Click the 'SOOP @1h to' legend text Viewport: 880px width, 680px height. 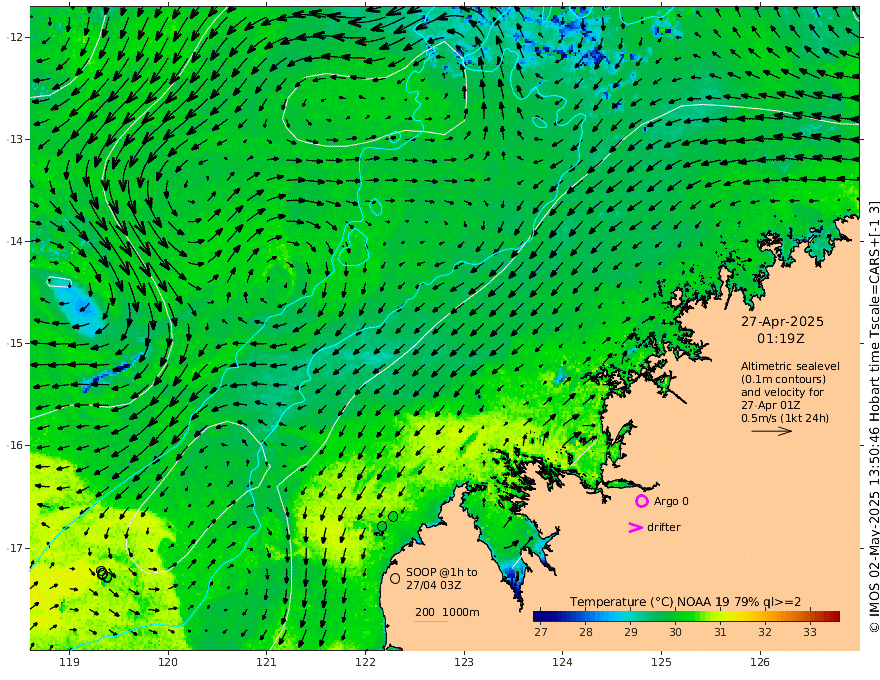pos(442,572)
